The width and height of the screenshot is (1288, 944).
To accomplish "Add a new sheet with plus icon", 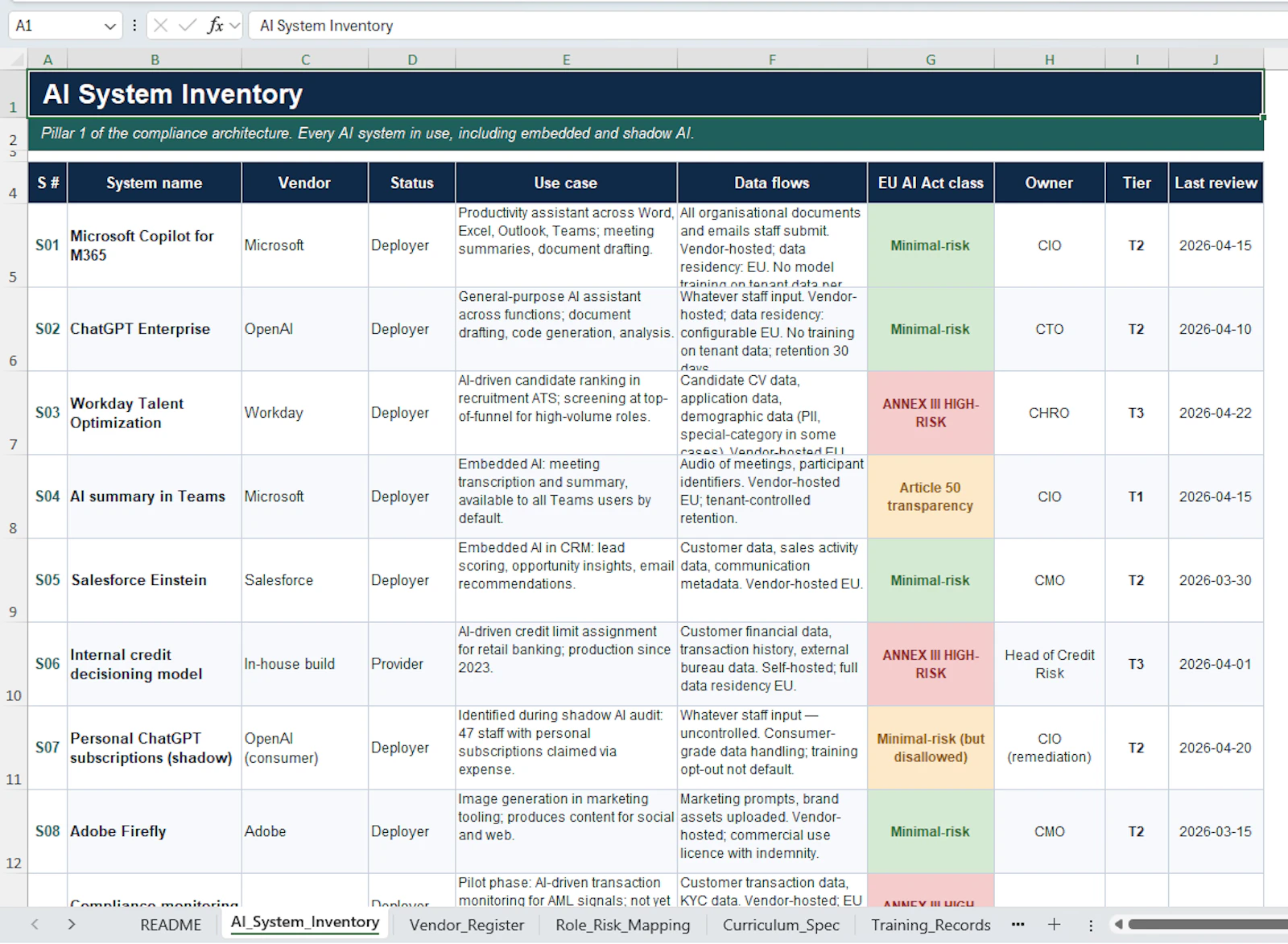I will [x=1054, y=925].
